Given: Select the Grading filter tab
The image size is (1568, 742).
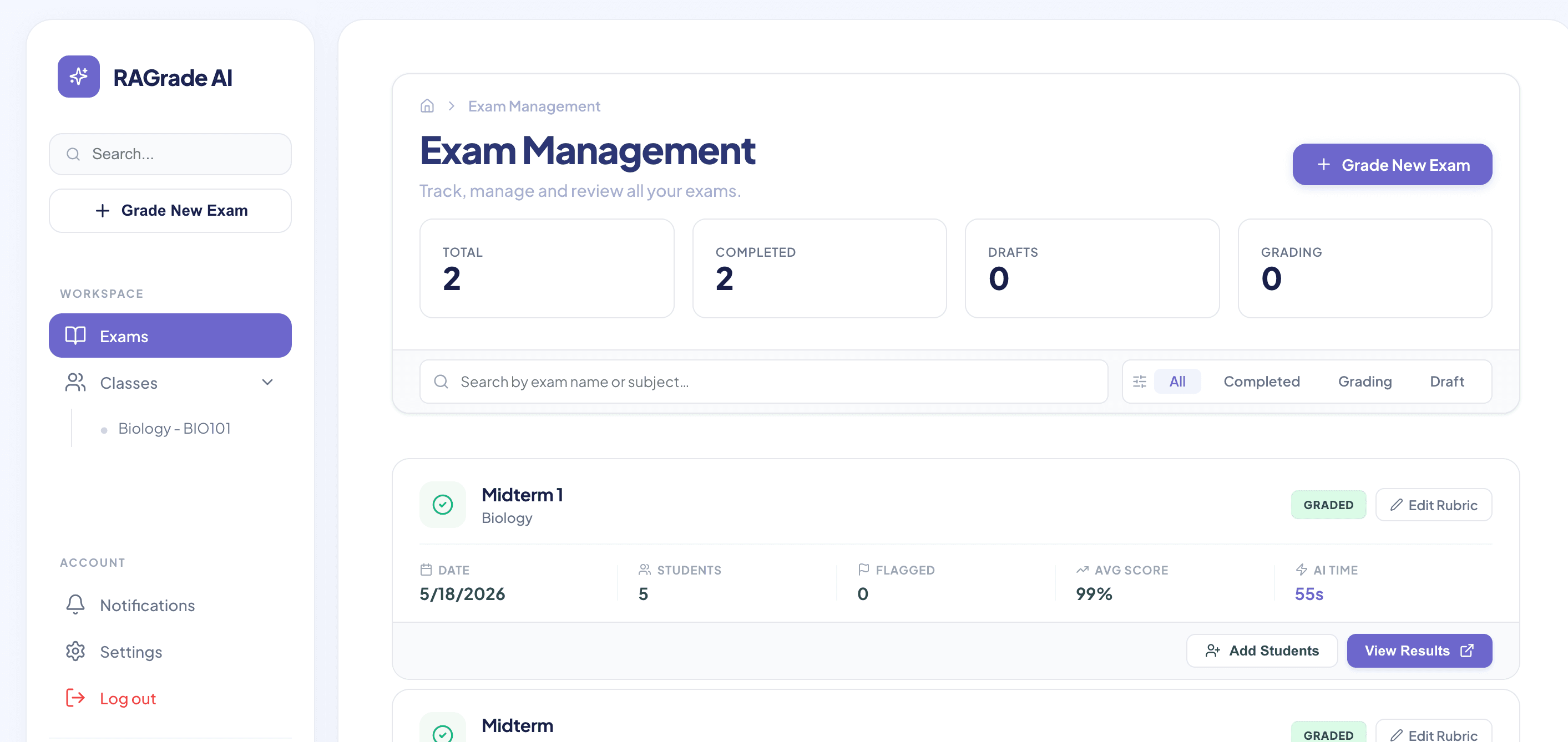Looking at the screenshot, I should click(x=1365, y=382).
